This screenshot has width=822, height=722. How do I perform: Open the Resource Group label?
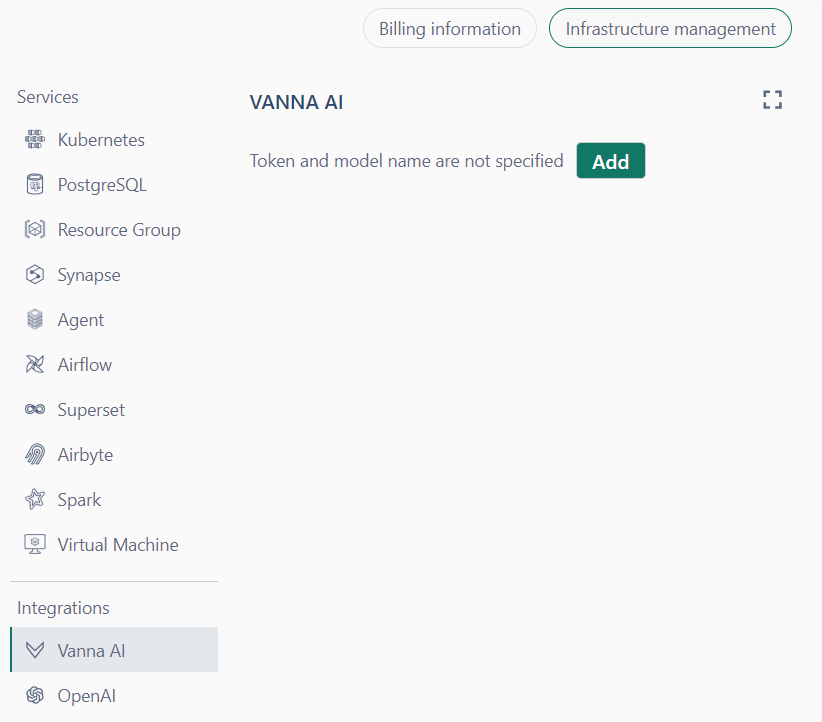(119, 230)
